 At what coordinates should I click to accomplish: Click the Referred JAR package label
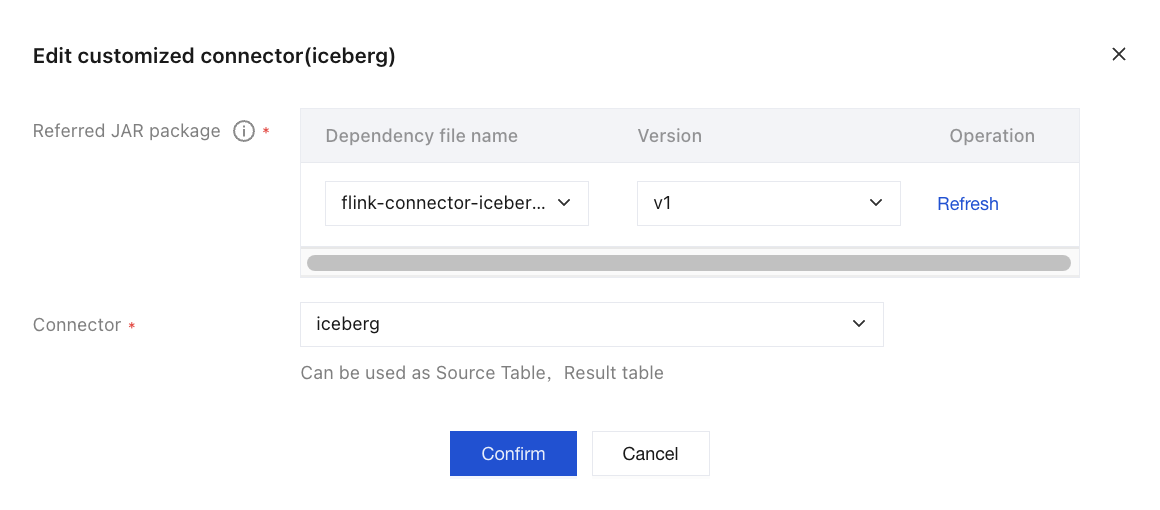(127, 131)
